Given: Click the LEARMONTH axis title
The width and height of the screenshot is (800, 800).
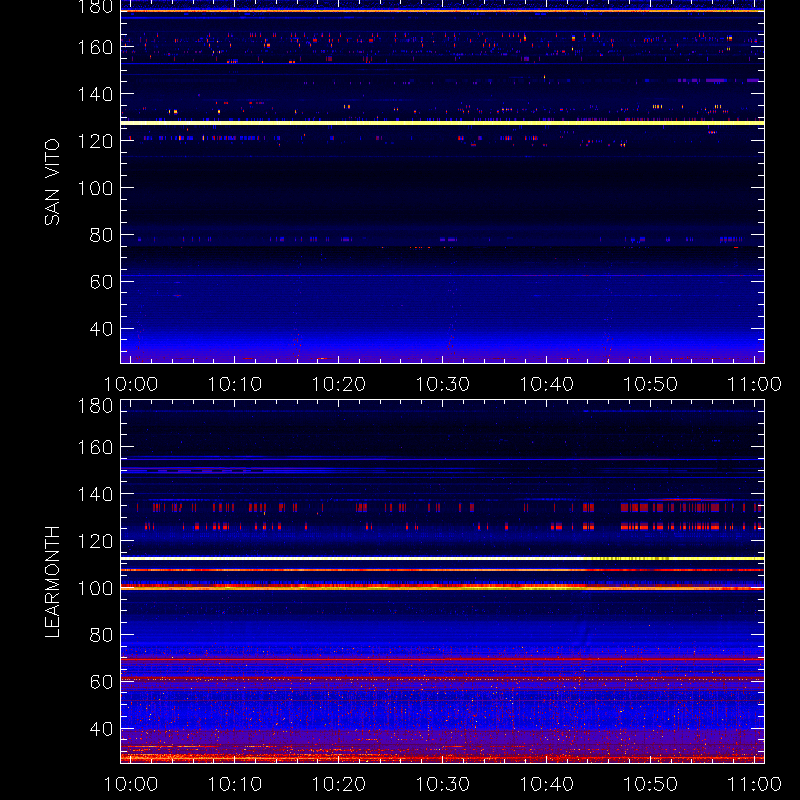Looking at the screenshot, I should coord(52,582).
